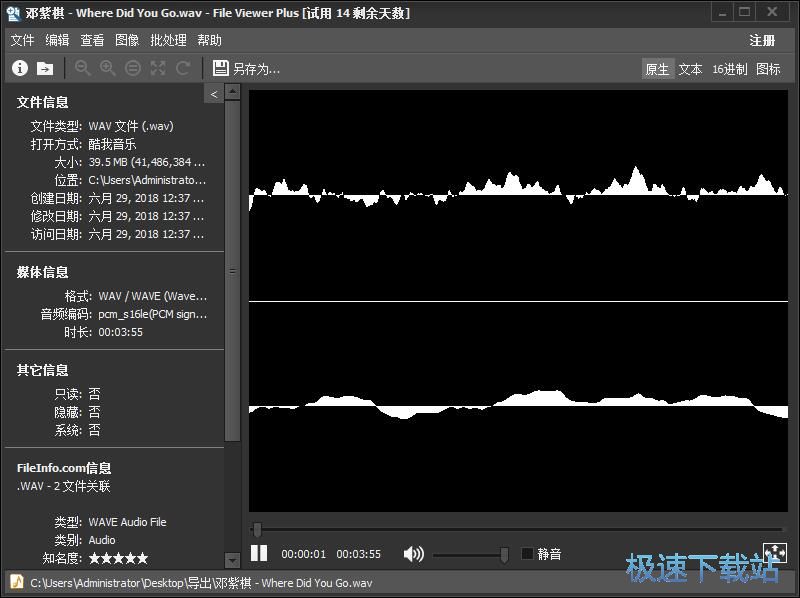800x598 pixels.
Task: Click the zoom out magnifier icon
Action: (83, 68)
